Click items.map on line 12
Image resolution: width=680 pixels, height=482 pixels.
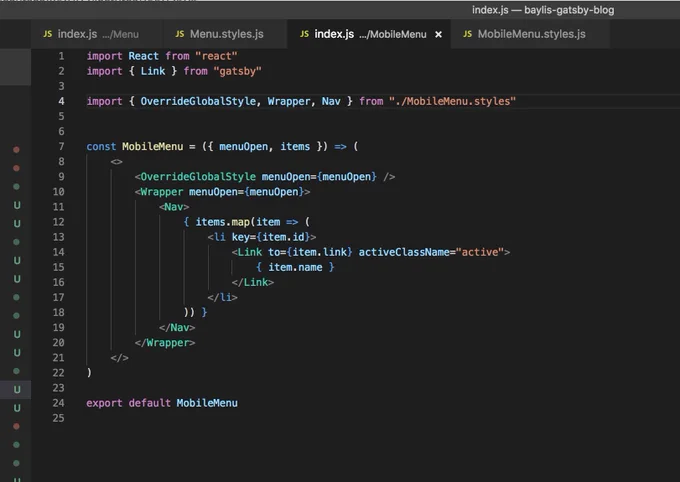click(222, 222)
